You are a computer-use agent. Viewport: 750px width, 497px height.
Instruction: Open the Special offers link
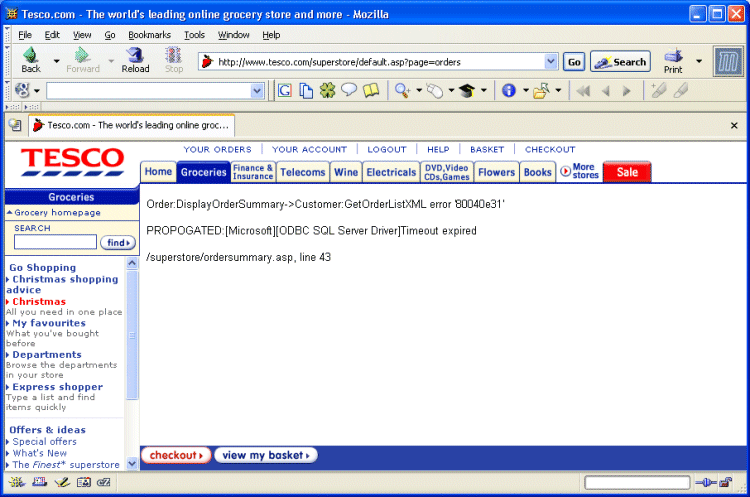tap(44, 442)
